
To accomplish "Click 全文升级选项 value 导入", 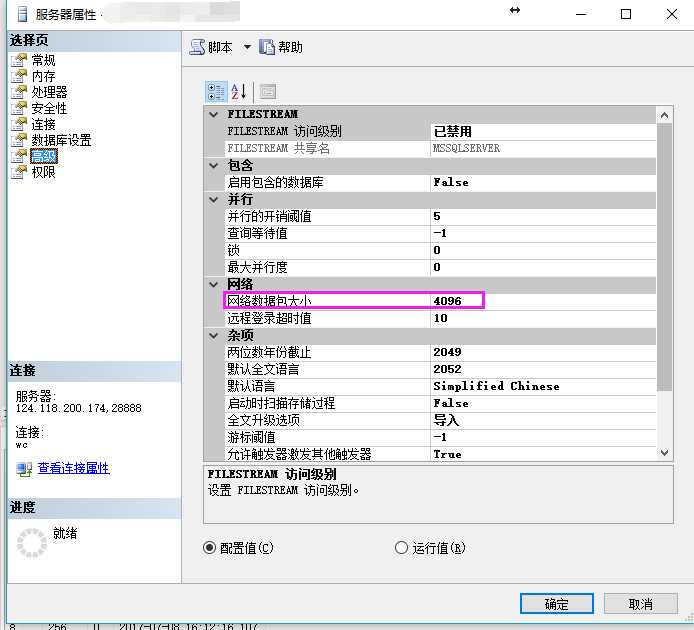I will pyautogui.click(x=446, y=420).
